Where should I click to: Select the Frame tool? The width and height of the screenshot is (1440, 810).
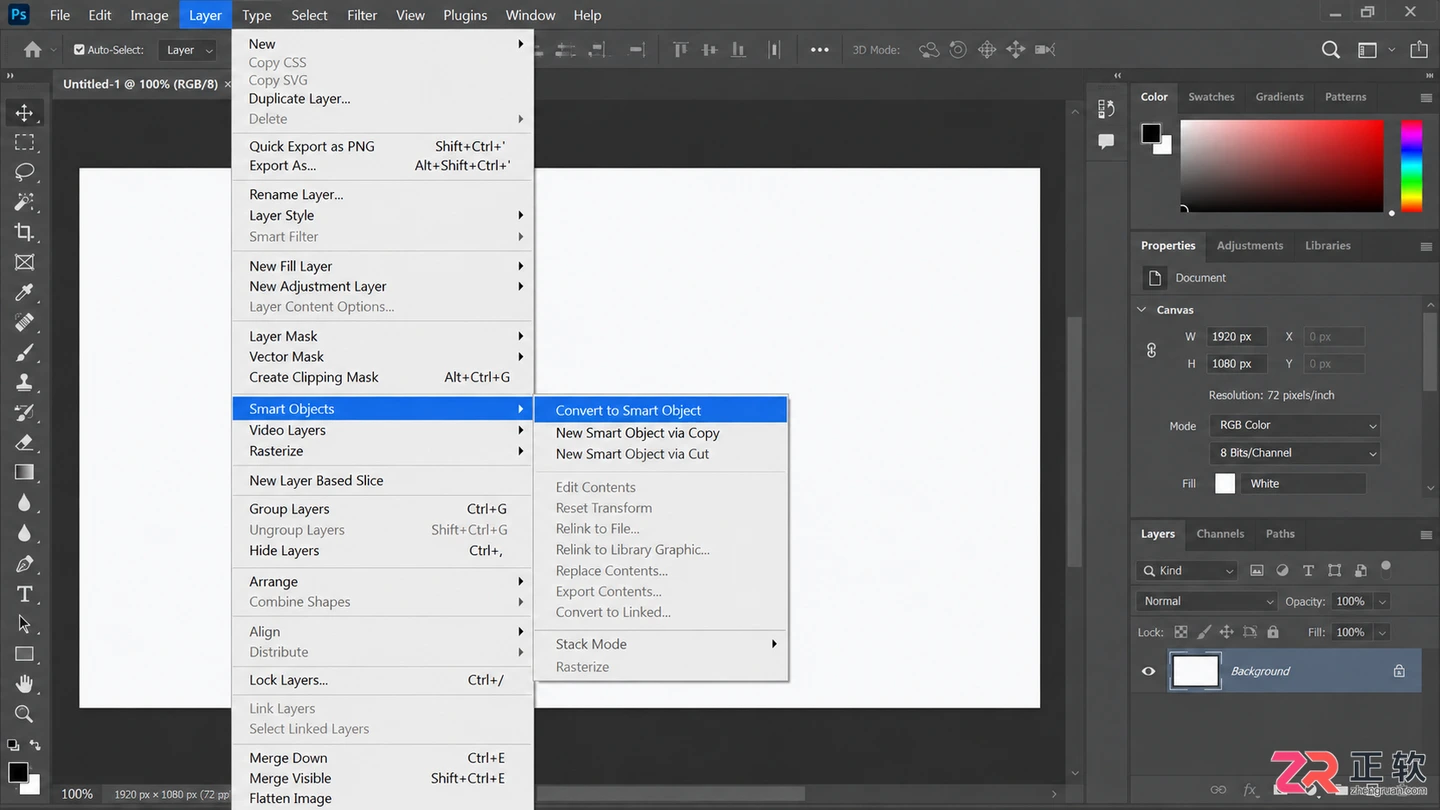click(24, 262)
